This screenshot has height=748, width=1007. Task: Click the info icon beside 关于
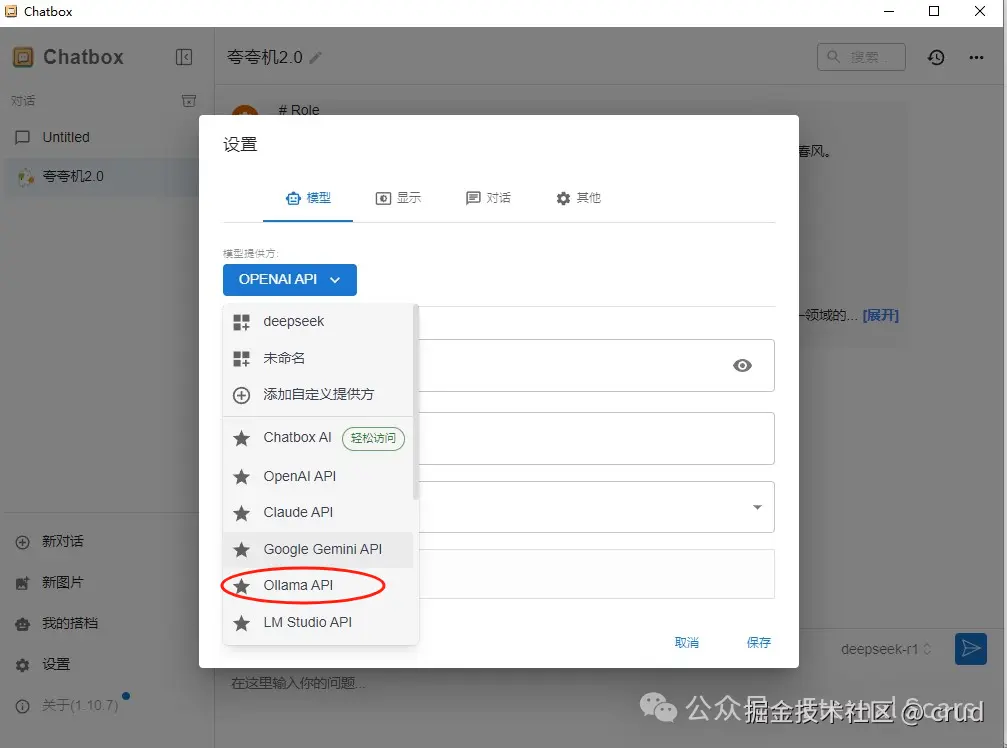click(x=22, y=706)
